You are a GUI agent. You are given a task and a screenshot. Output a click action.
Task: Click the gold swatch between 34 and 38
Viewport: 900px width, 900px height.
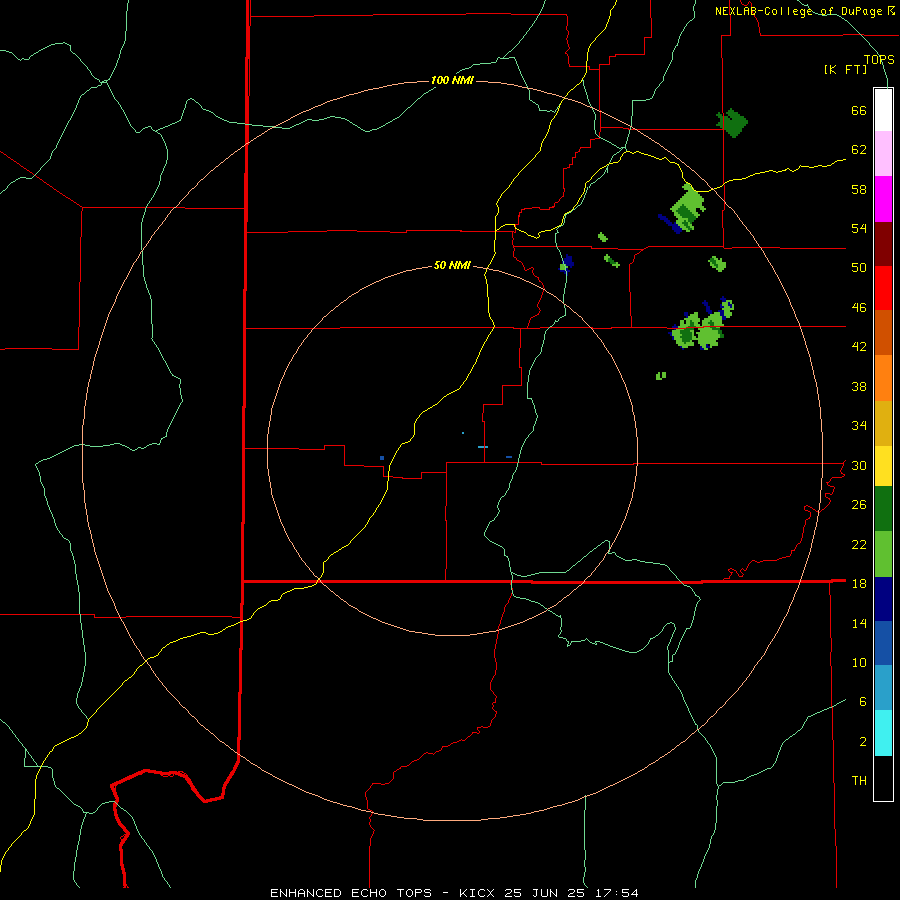pos(883,423)
